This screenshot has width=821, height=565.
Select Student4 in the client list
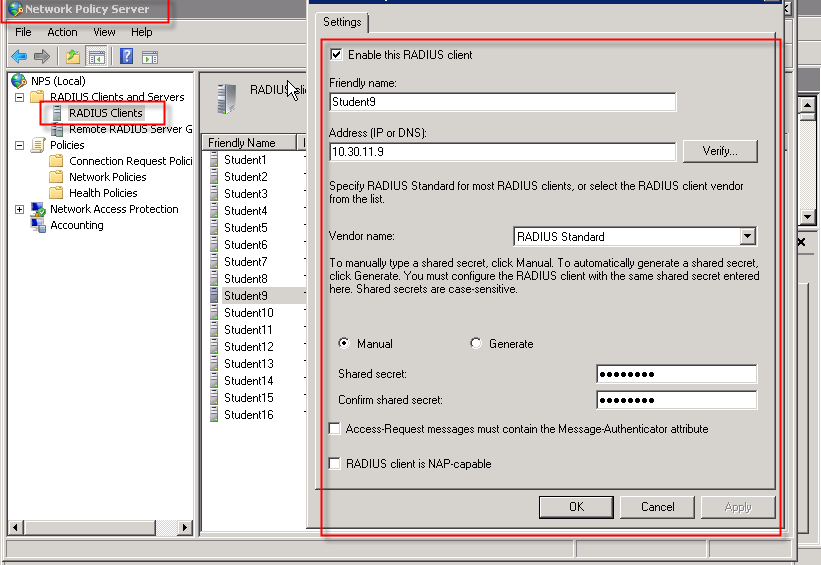point(246,211)
